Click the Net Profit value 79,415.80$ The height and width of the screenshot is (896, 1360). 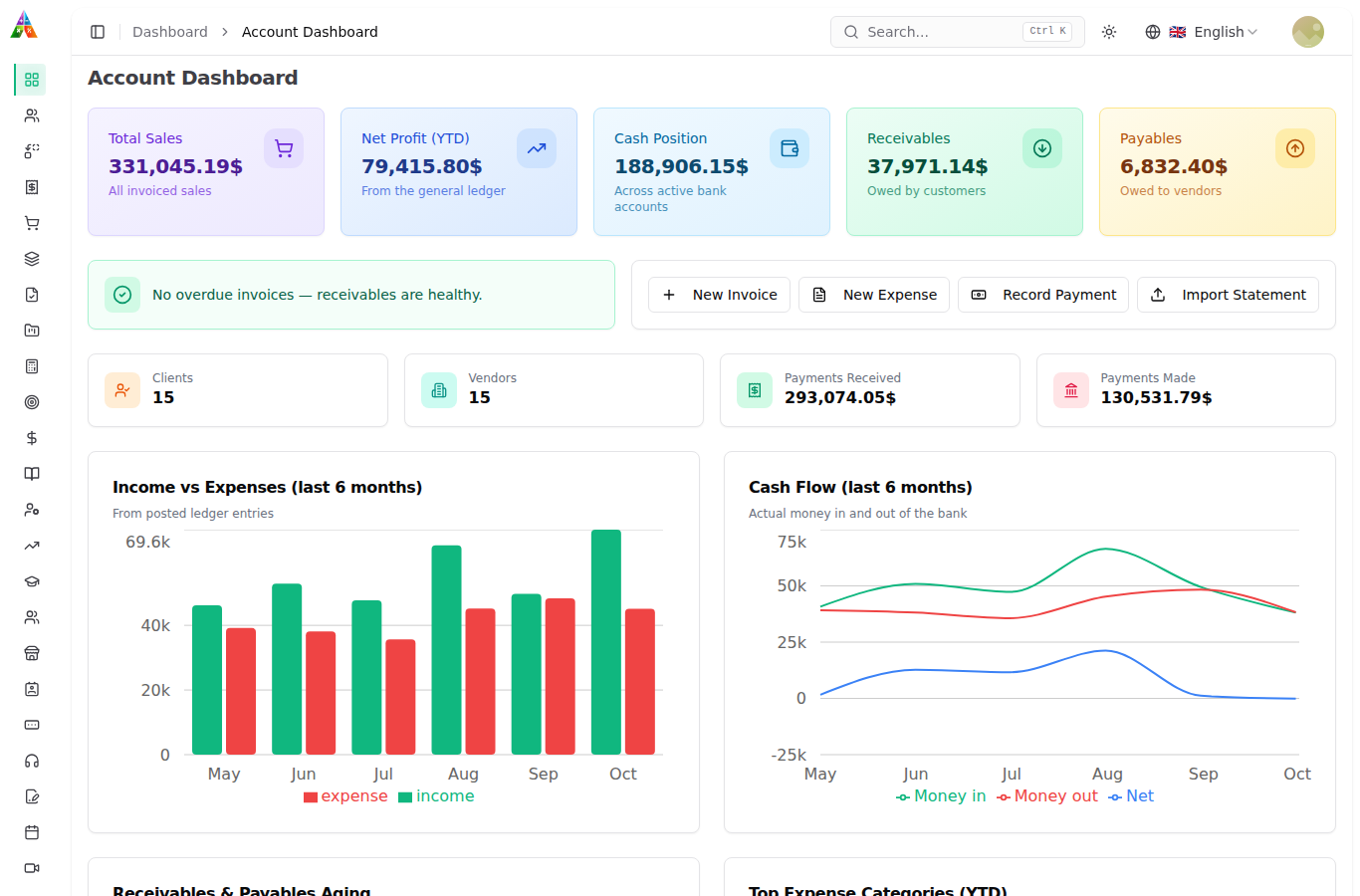422,166
